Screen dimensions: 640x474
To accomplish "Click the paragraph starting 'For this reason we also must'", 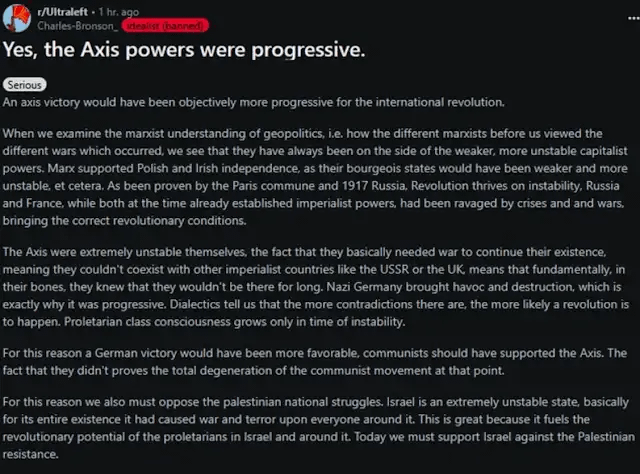I will (319, 428).
